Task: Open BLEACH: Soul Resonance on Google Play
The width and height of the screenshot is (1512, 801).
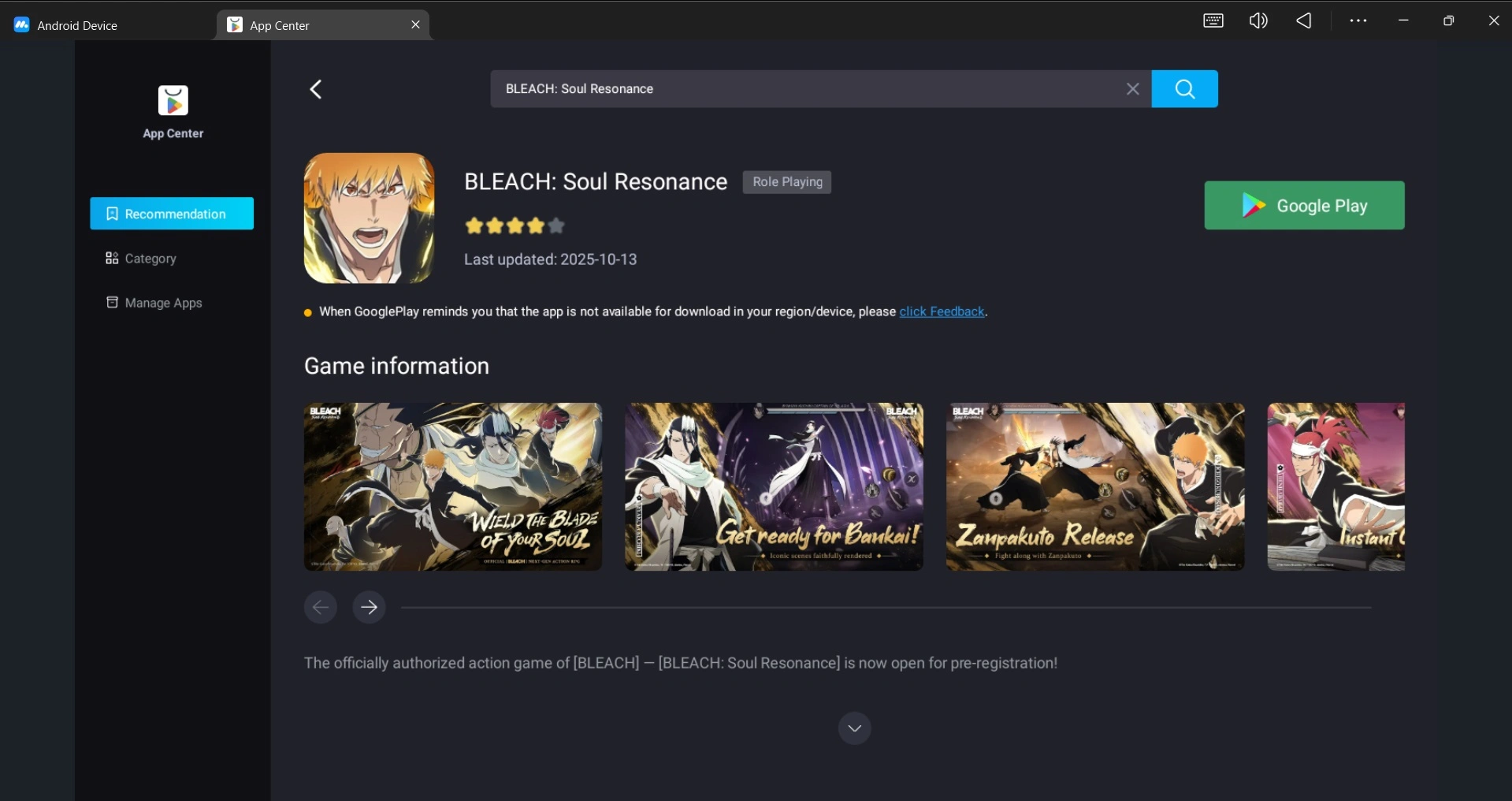Action: (1304, 205)
